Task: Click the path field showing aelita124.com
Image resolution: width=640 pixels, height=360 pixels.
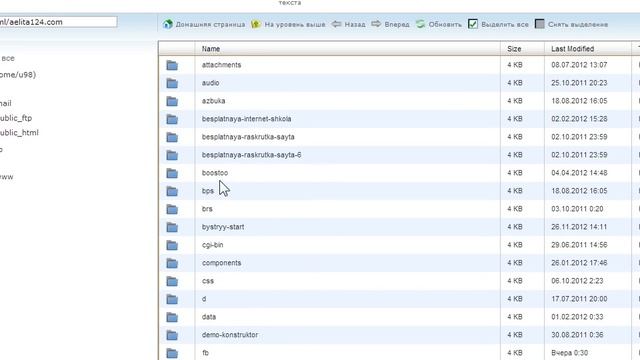Action: coord(58,22)
